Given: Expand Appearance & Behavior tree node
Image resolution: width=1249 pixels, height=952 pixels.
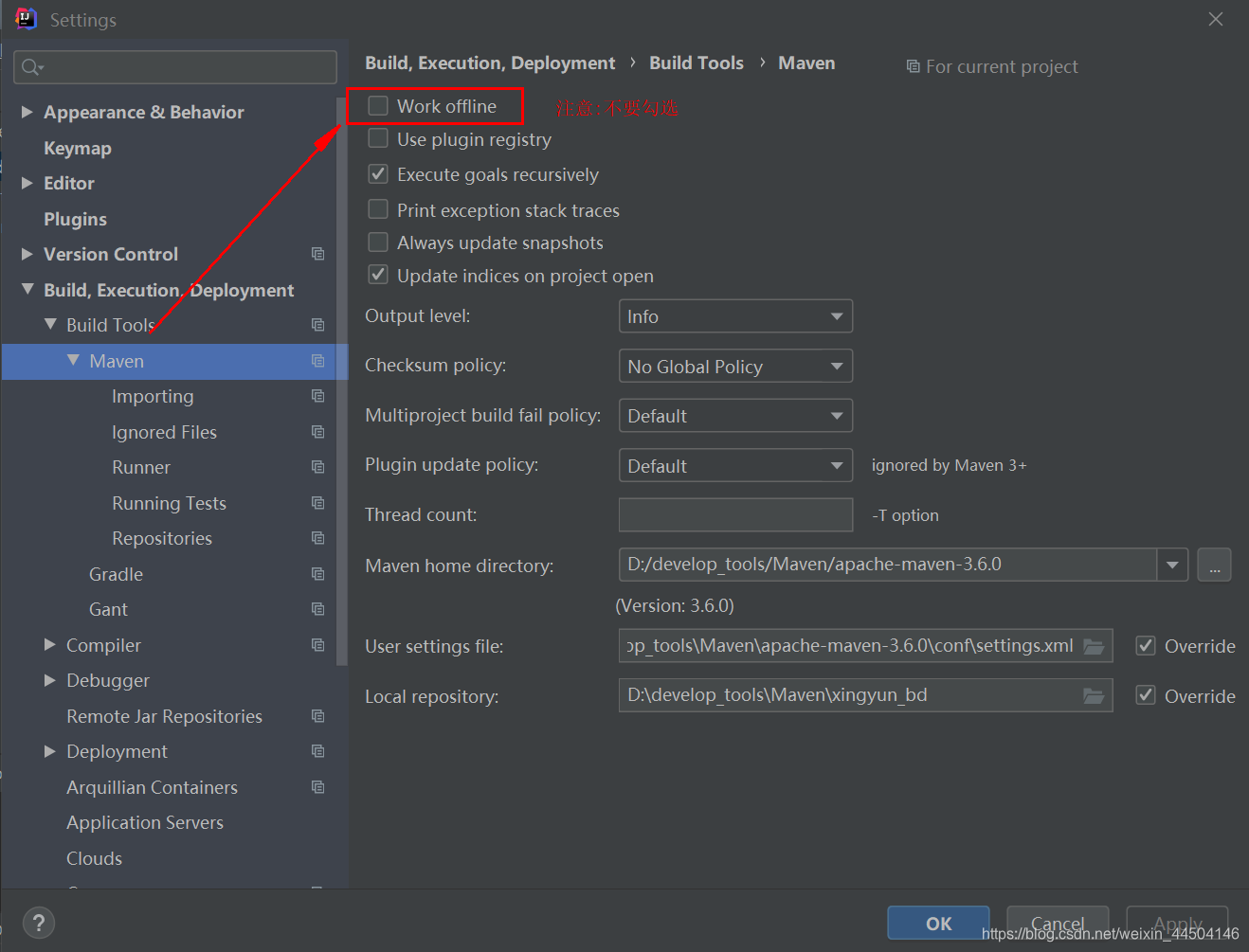Looking at the screenshot, I should 27,112.
